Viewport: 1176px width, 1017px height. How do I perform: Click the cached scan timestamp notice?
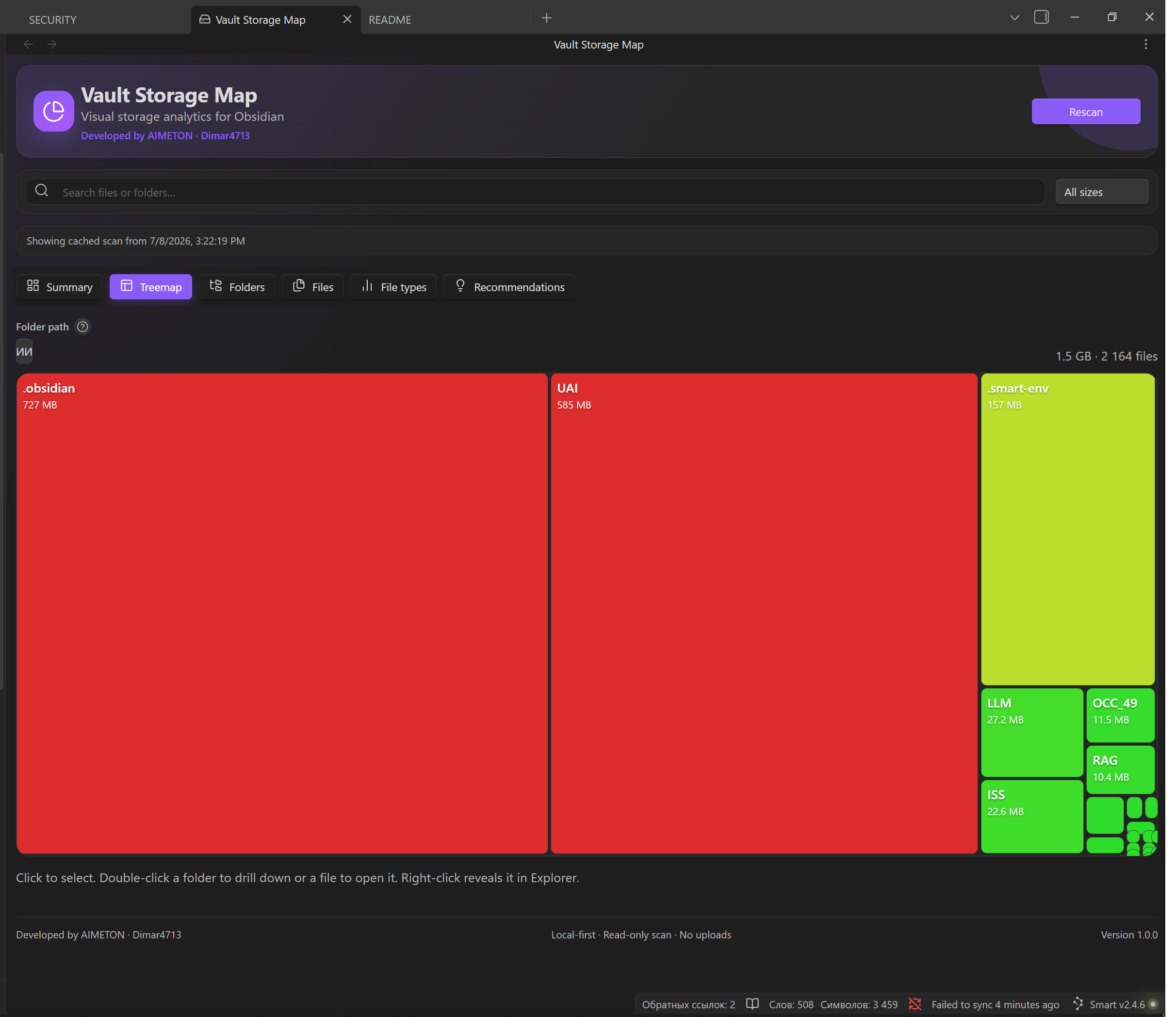coord(137,242)
